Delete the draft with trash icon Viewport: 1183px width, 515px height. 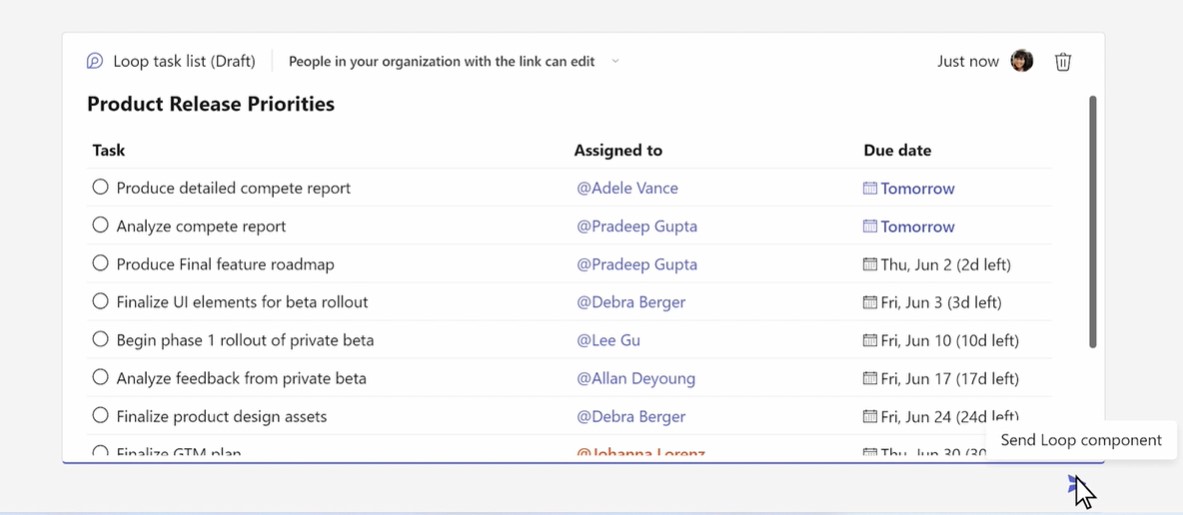click(x=1062, y=62)
